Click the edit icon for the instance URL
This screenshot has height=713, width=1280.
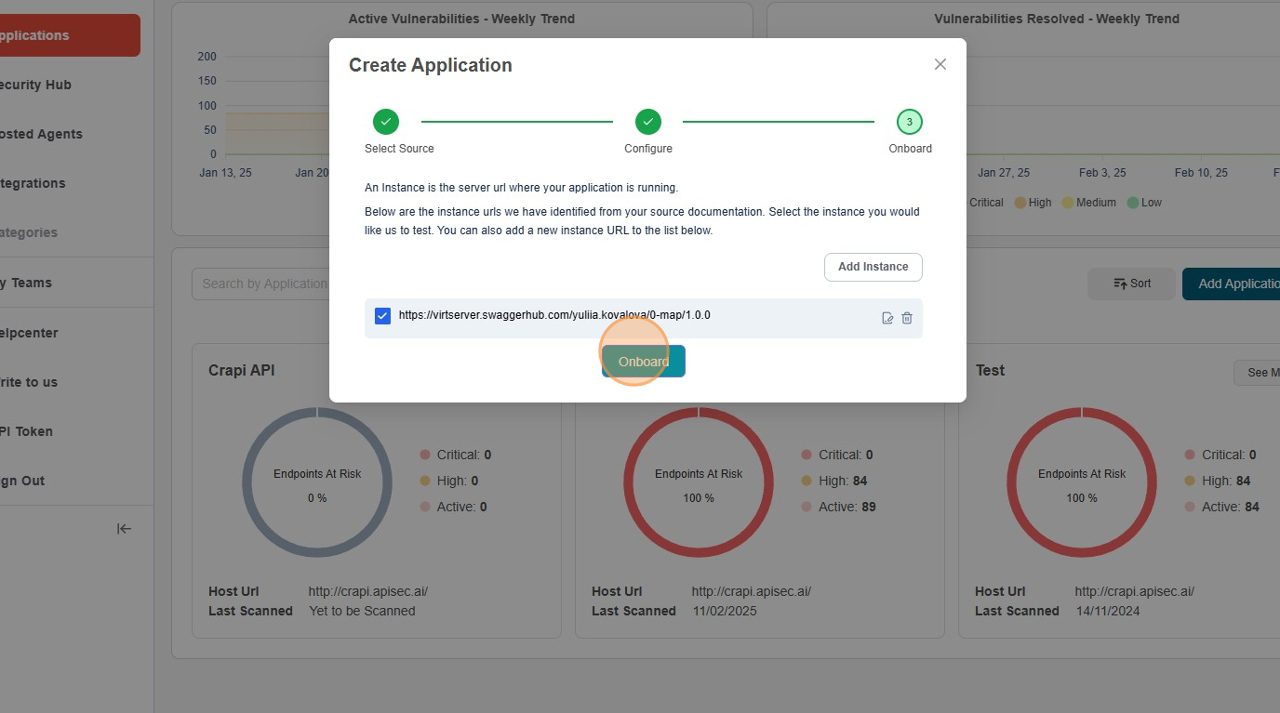tap(887, 318)
